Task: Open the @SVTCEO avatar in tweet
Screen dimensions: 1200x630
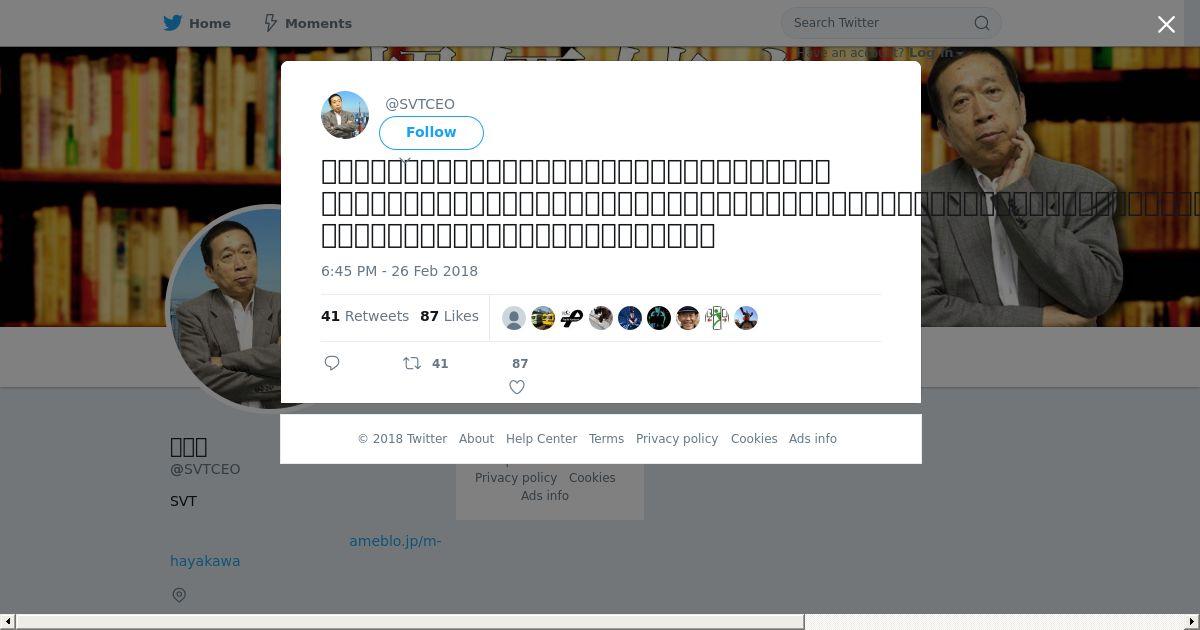Action: coord(345,115)
